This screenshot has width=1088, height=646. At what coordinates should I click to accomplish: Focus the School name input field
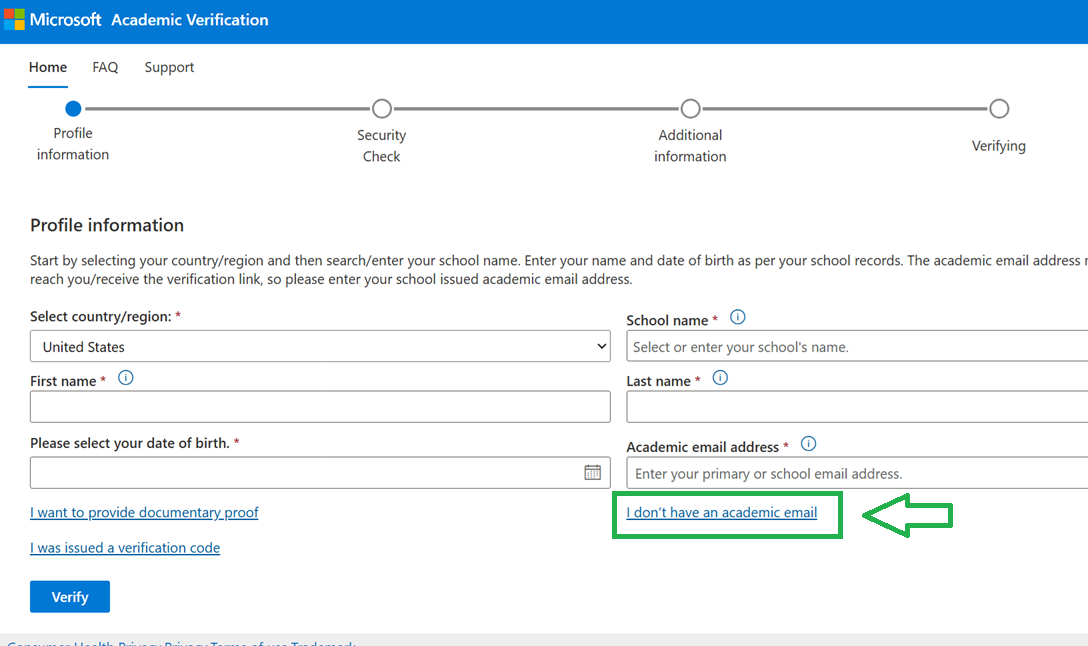[857, 346]
